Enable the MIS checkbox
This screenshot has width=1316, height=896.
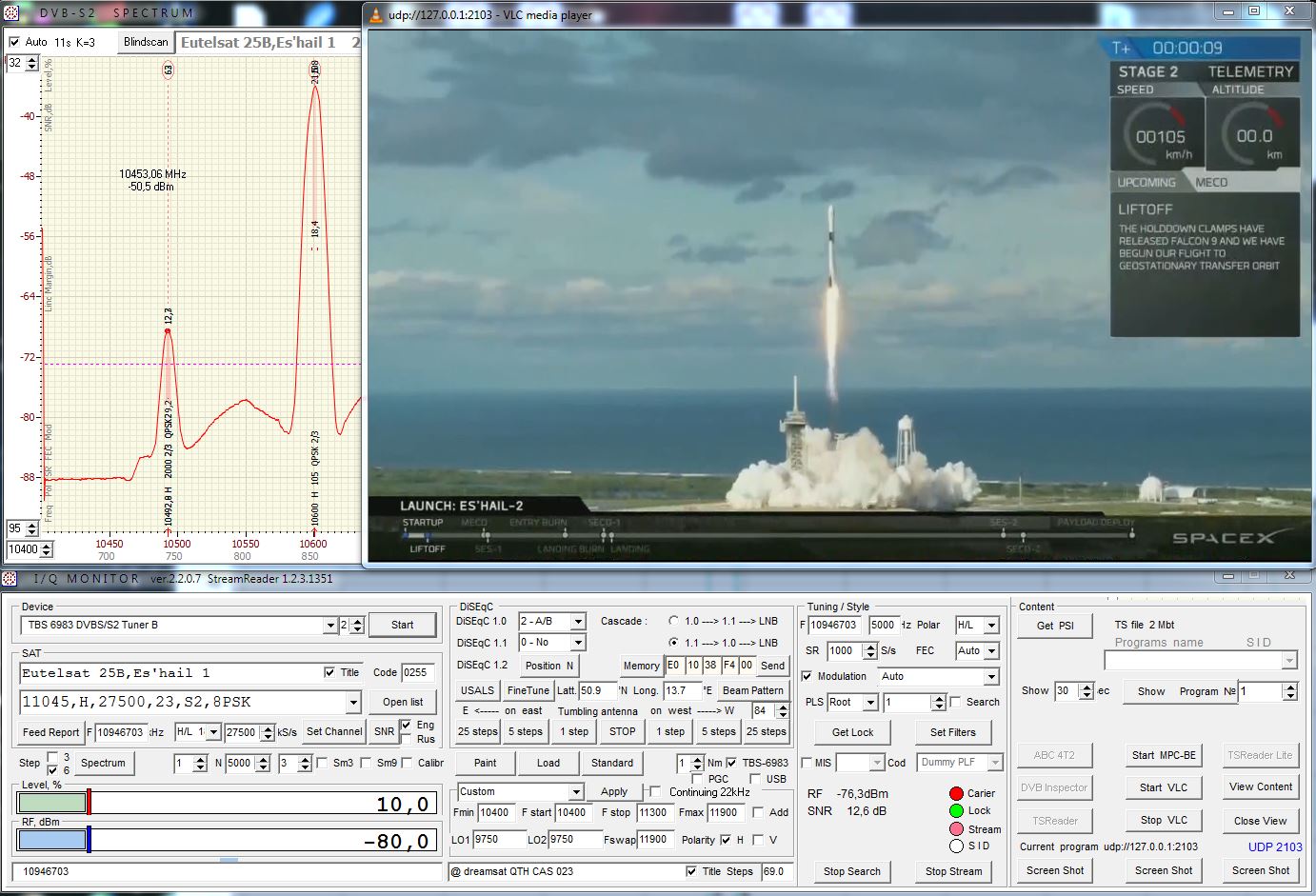click(x=807, y=763)
